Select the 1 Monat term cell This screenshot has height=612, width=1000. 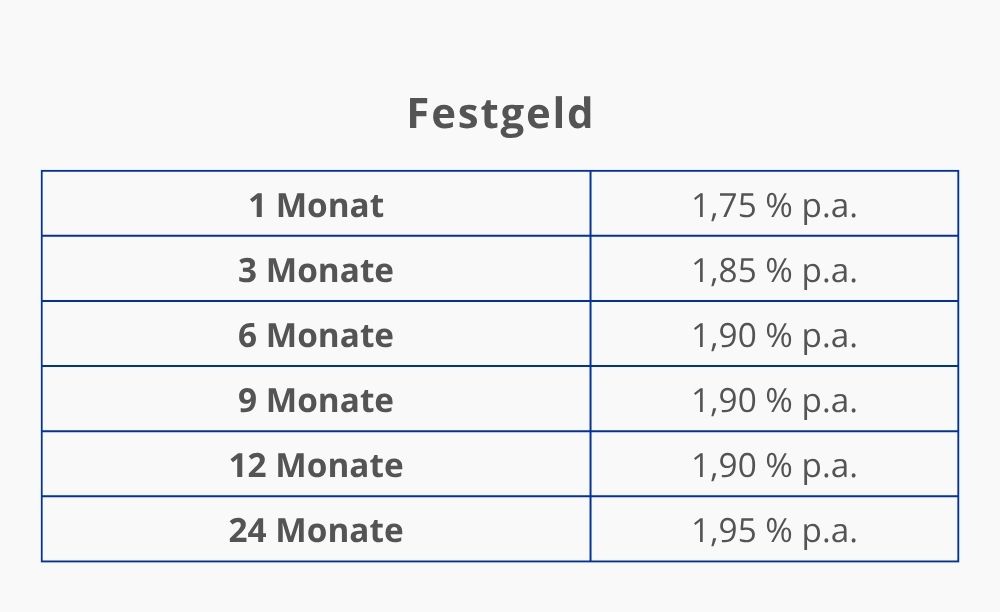316,204
